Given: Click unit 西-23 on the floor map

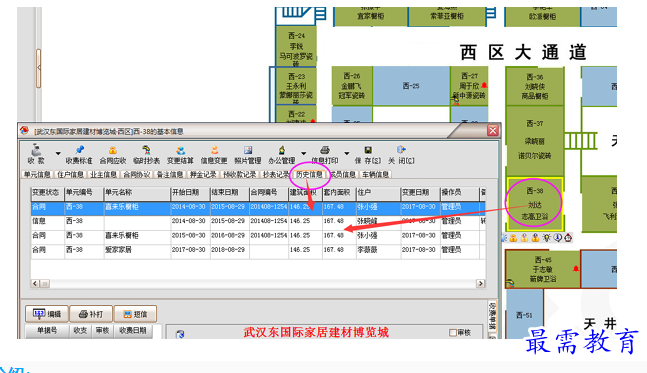Looking at the screenshot, I should tap(296, 86).
